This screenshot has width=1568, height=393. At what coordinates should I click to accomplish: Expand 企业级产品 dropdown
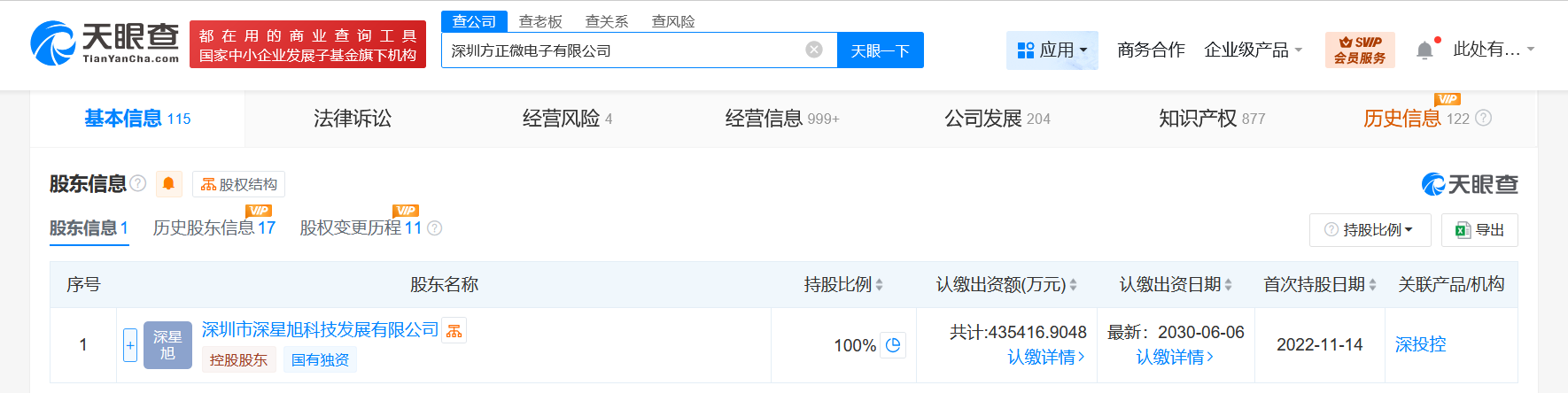click(x=1253, y=50)
